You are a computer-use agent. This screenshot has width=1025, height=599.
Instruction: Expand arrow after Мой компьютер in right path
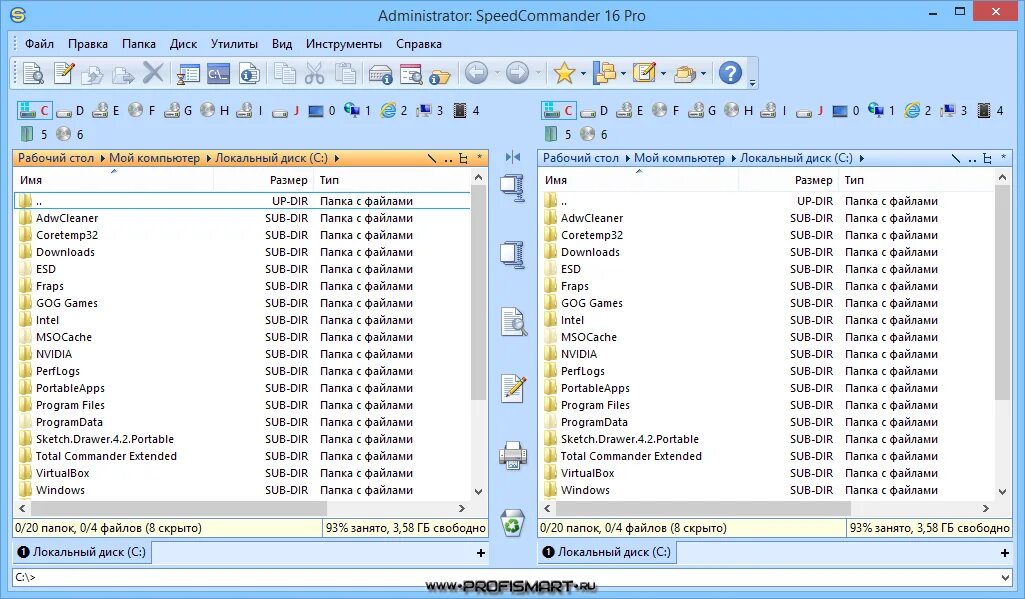(732, 158)
